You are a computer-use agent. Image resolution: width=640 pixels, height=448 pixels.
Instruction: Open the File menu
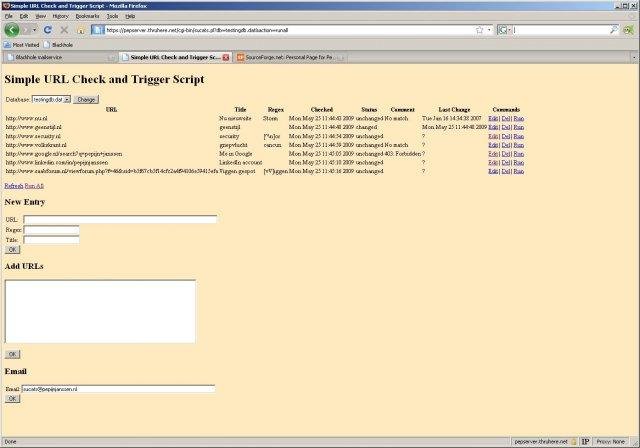9,16
